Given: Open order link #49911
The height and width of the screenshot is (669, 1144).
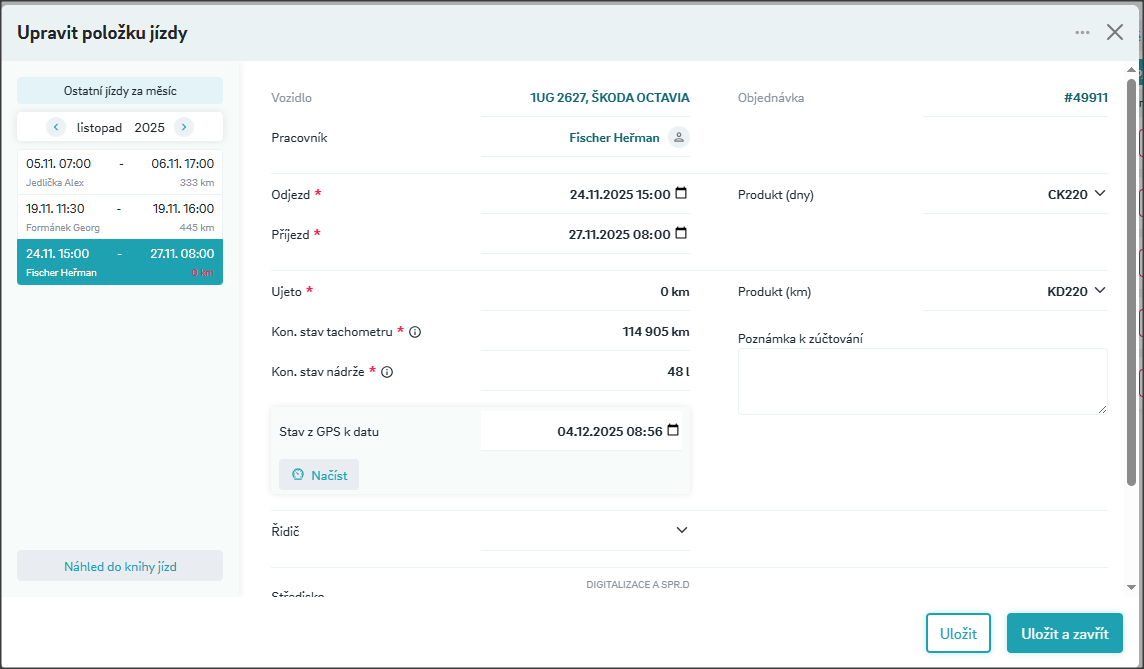Looking at the screenshot, I should pyautogui.click(x=1085, y=98).
